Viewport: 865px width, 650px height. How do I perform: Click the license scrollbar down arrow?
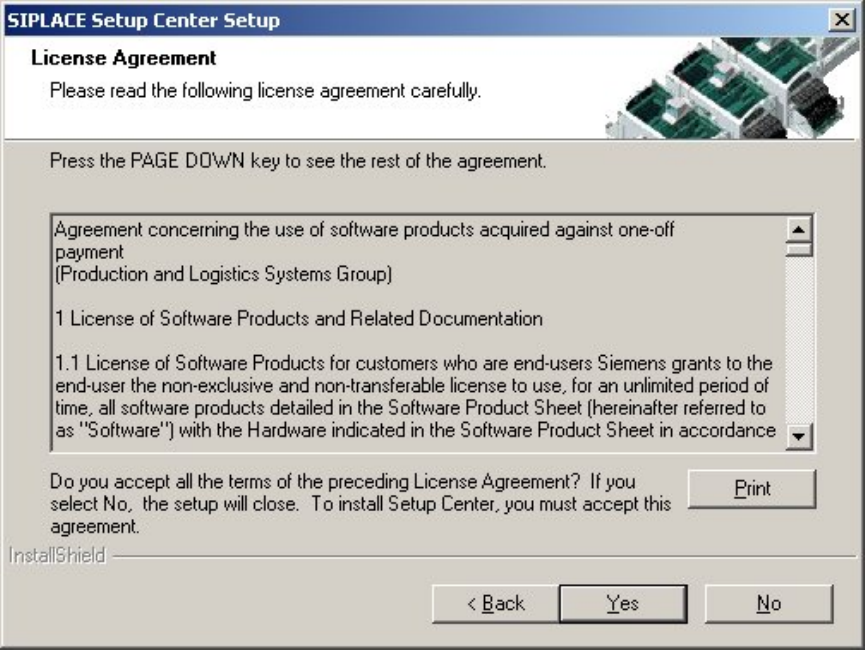[799, 436]
